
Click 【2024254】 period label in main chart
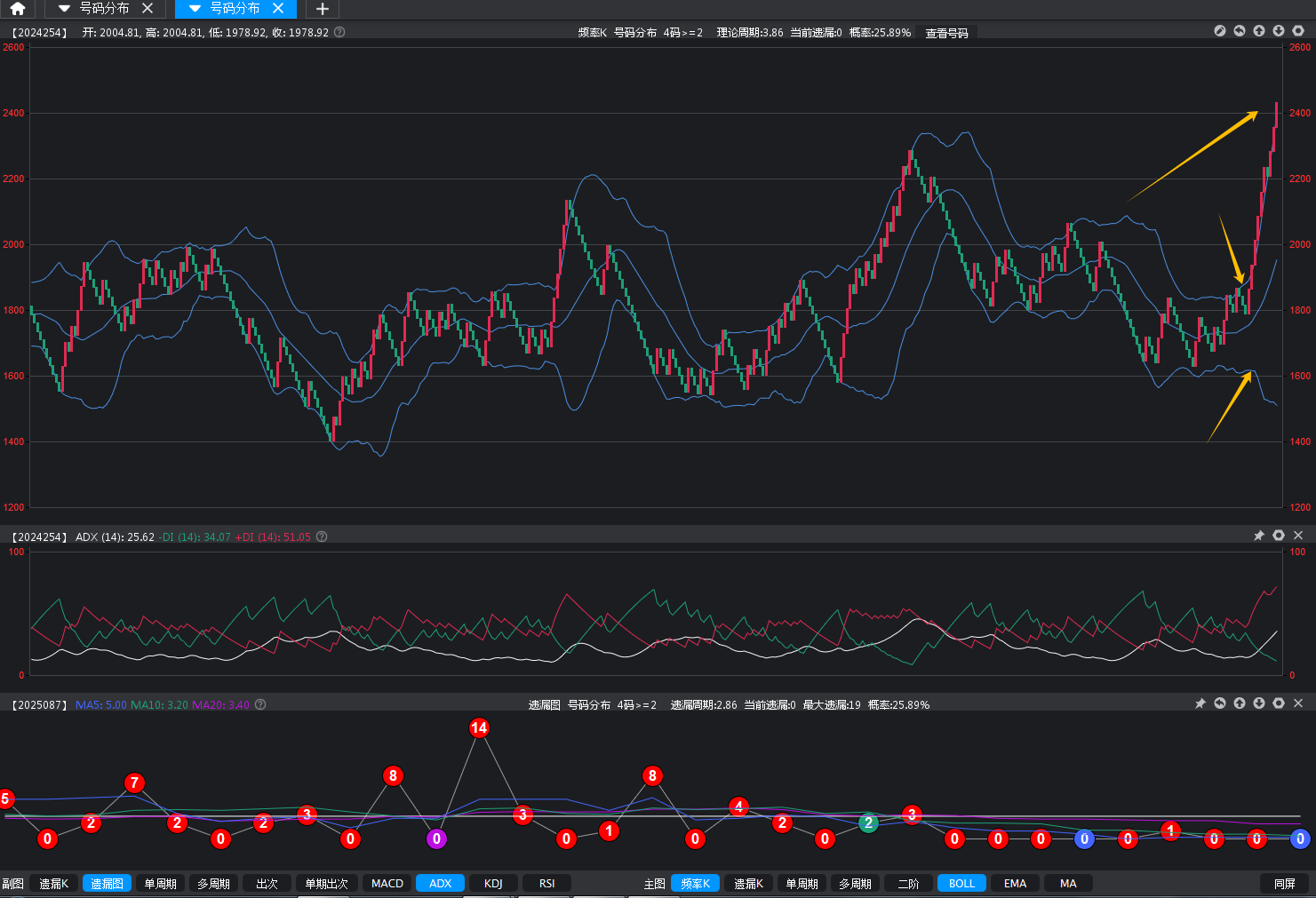39,33
